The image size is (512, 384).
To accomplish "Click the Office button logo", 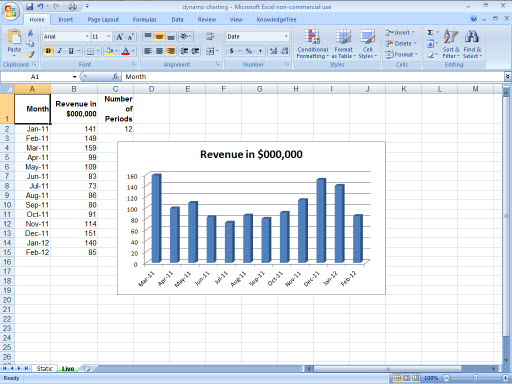I will [x=11, y=12].
